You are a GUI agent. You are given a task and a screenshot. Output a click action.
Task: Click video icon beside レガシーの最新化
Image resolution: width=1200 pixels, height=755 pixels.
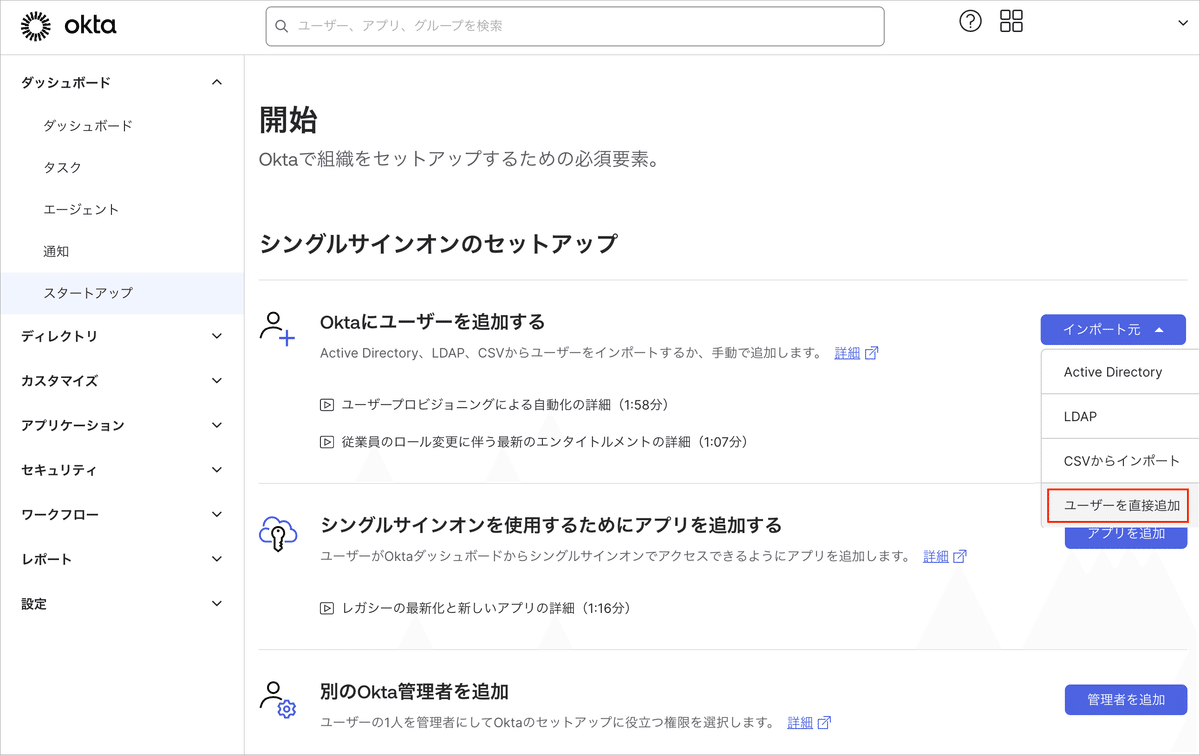326,607
